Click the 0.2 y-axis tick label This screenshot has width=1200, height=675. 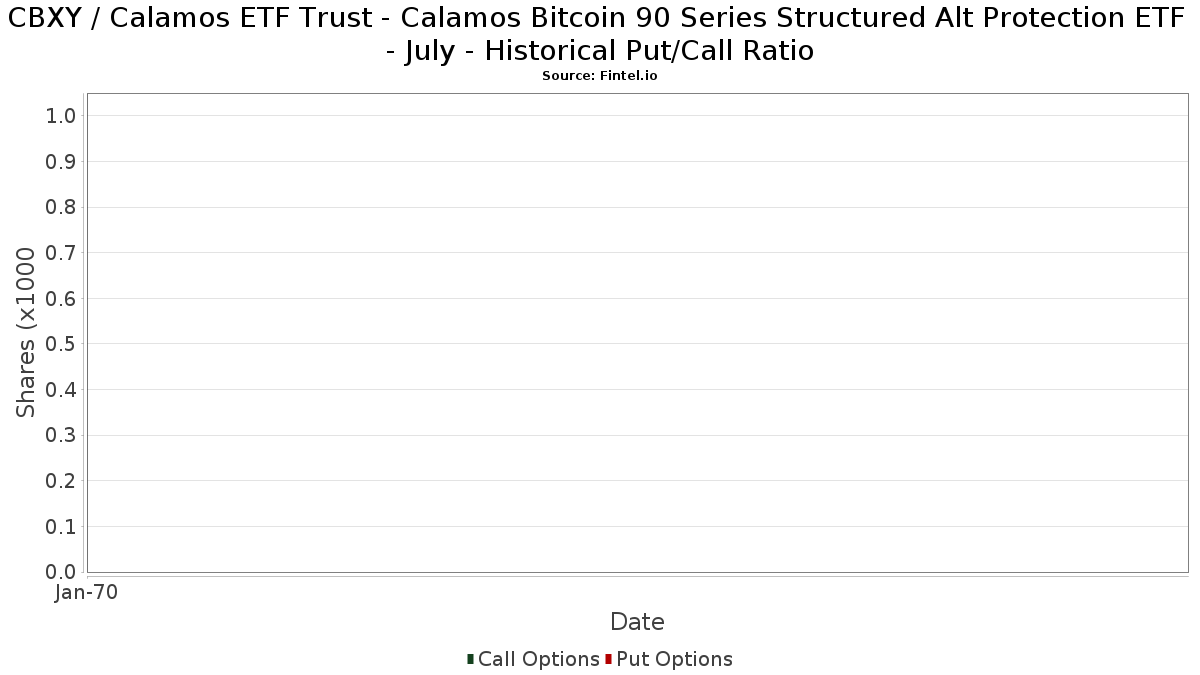pos(61,481)
